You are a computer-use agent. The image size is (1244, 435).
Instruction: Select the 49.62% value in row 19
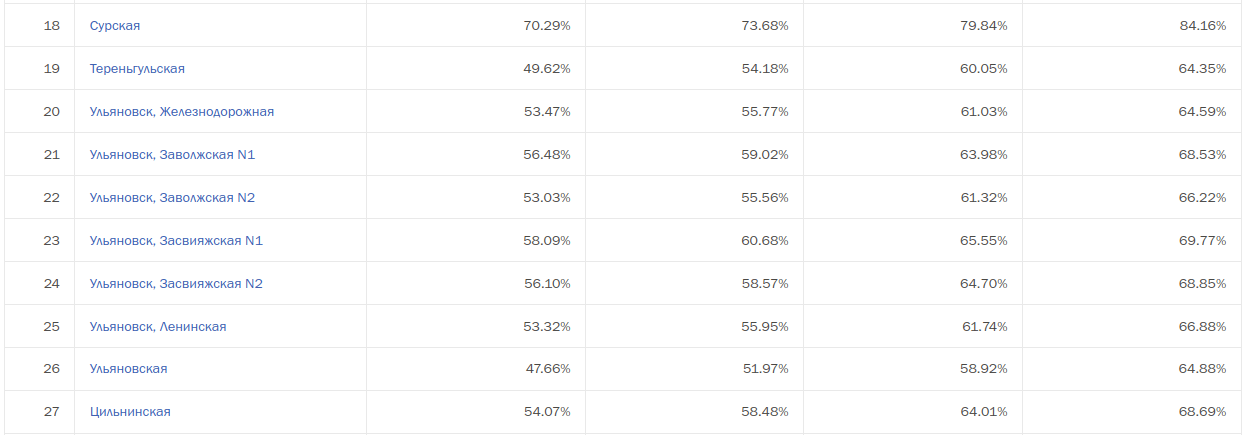pos(547,69)
